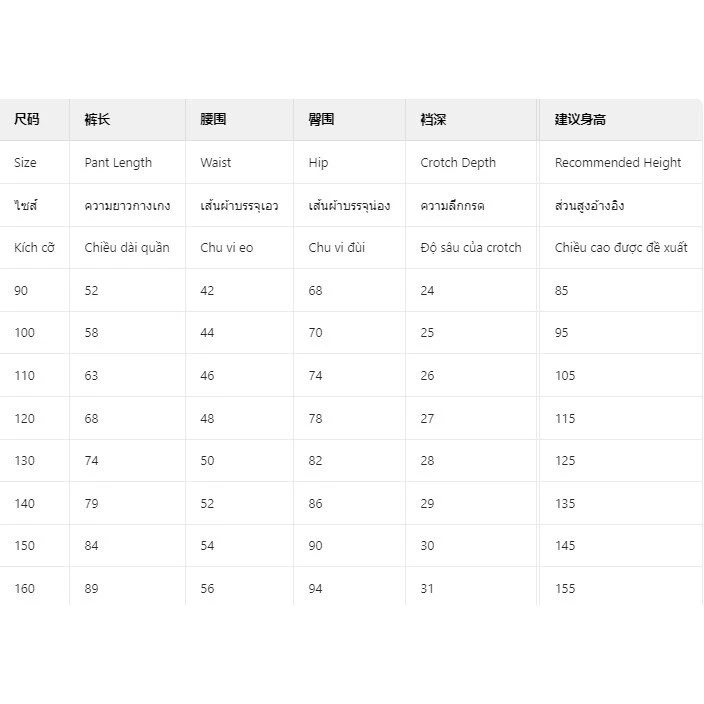Select recommended height value 155
The image size is (704, 704).
(x=565, y=589)
